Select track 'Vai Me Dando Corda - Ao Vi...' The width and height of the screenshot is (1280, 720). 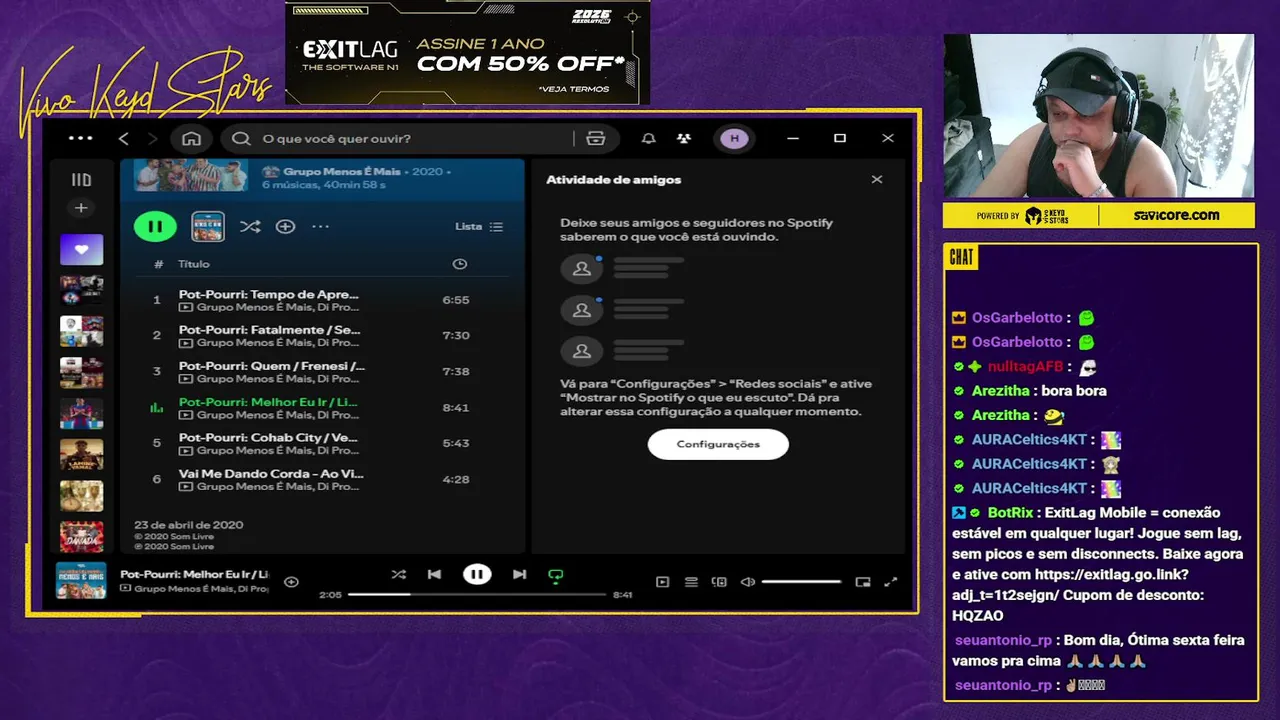271,474
